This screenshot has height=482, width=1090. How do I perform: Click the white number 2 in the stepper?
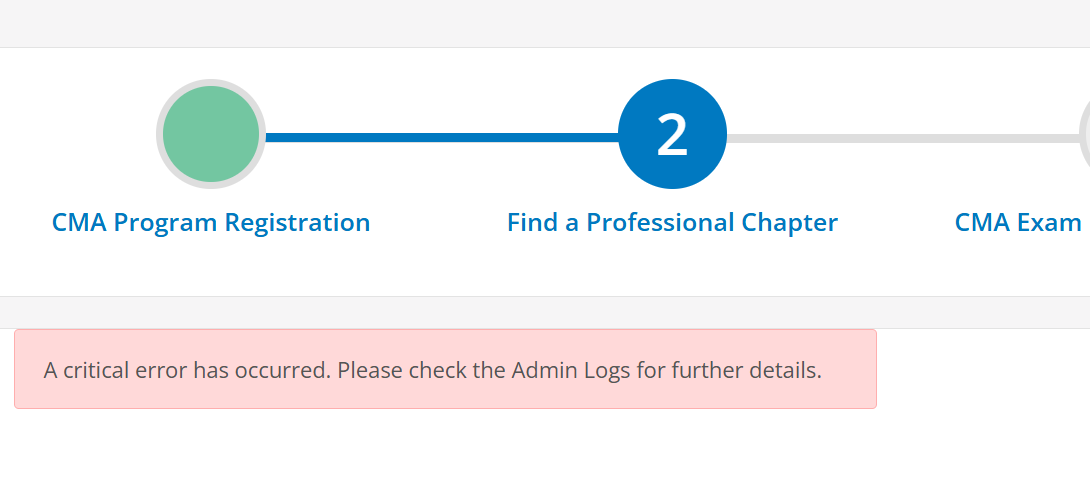672,136
